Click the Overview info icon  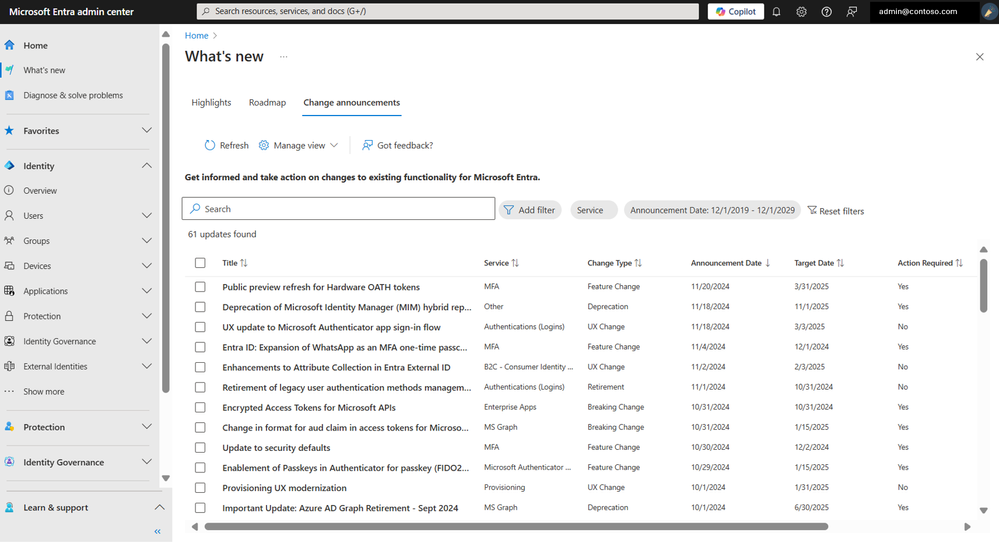(x=9, y=190)
